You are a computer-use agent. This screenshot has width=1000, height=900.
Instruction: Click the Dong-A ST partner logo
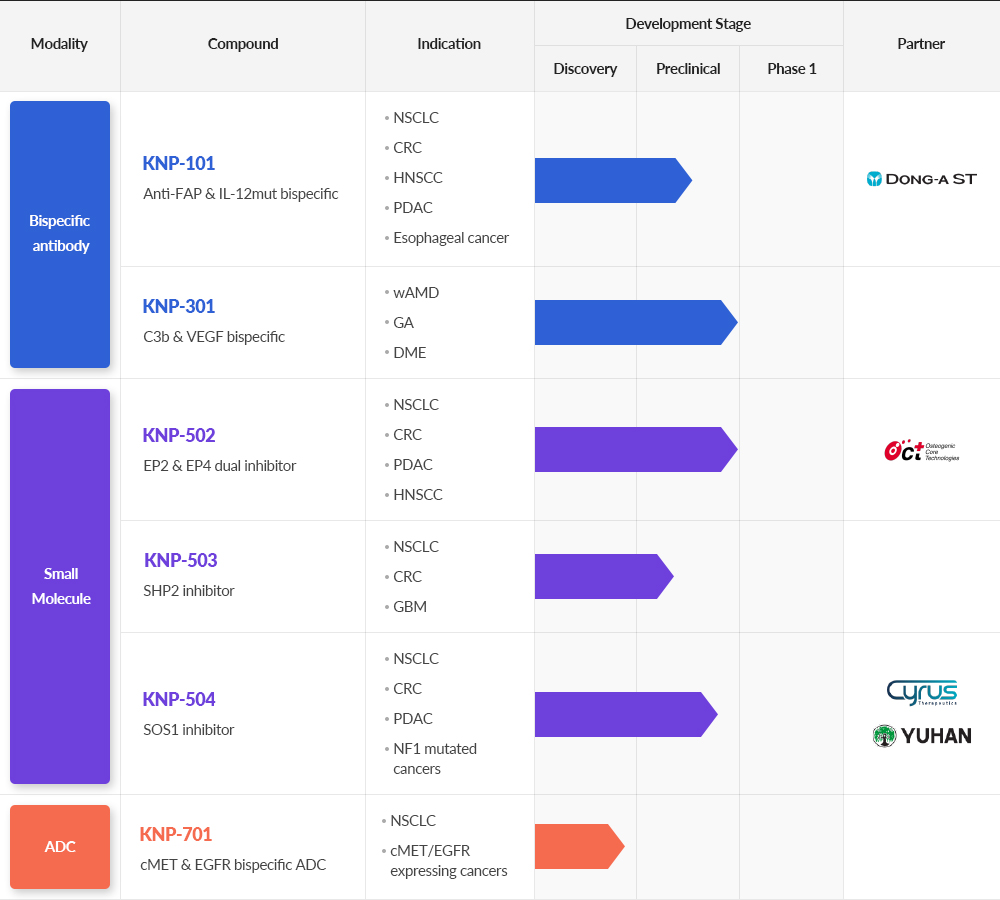coord(921,179)
